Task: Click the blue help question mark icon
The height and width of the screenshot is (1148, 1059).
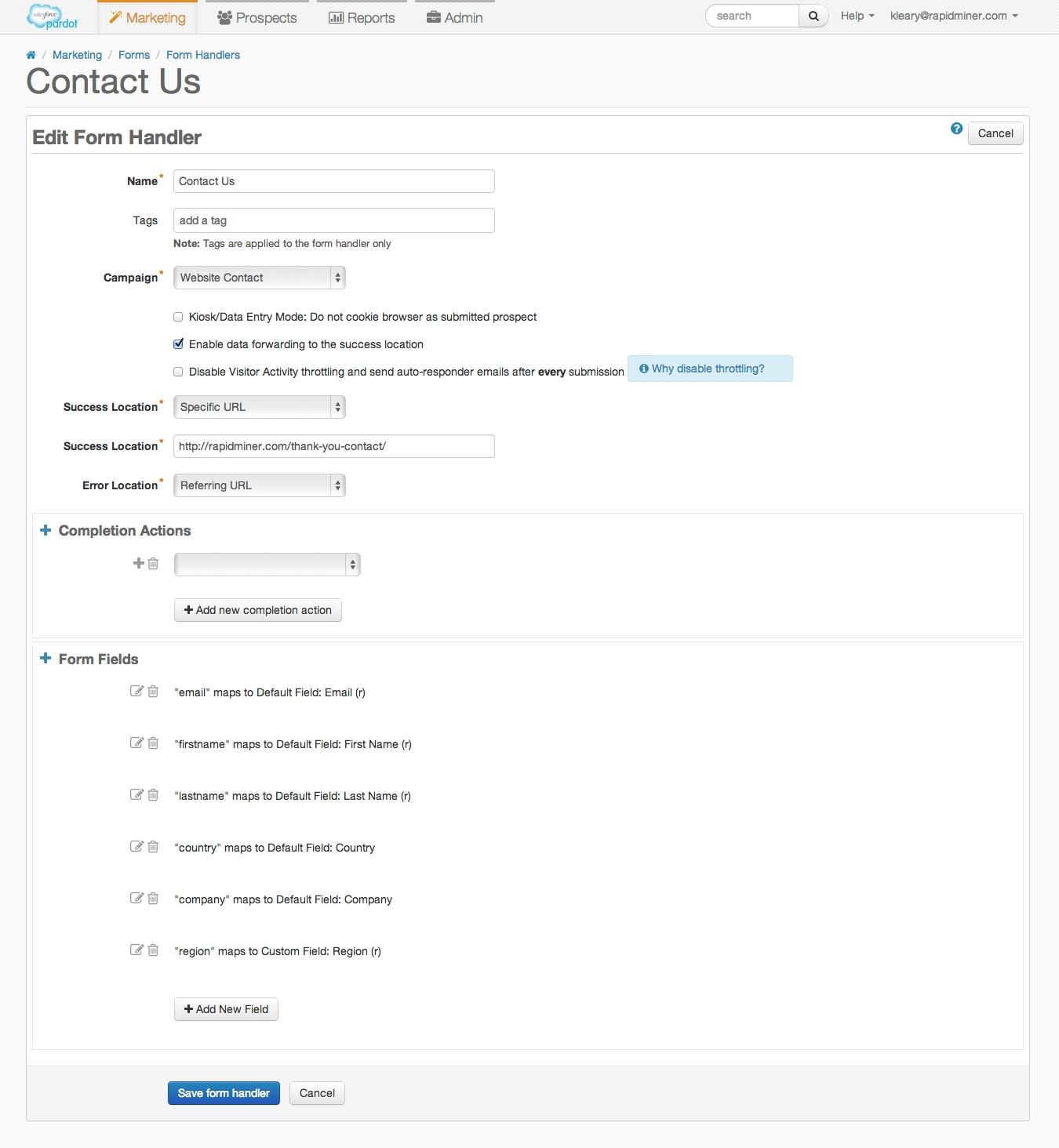Action: point(956,129)
